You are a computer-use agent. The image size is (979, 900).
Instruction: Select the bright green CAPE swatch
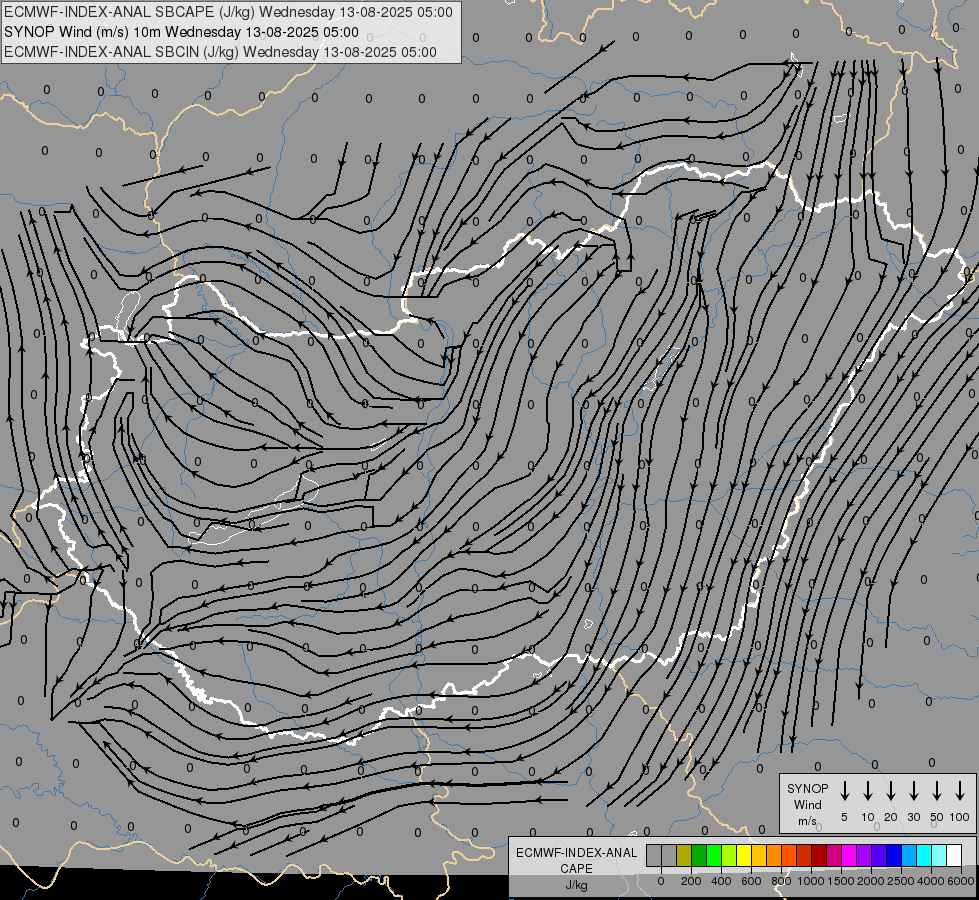click(714, 855)
